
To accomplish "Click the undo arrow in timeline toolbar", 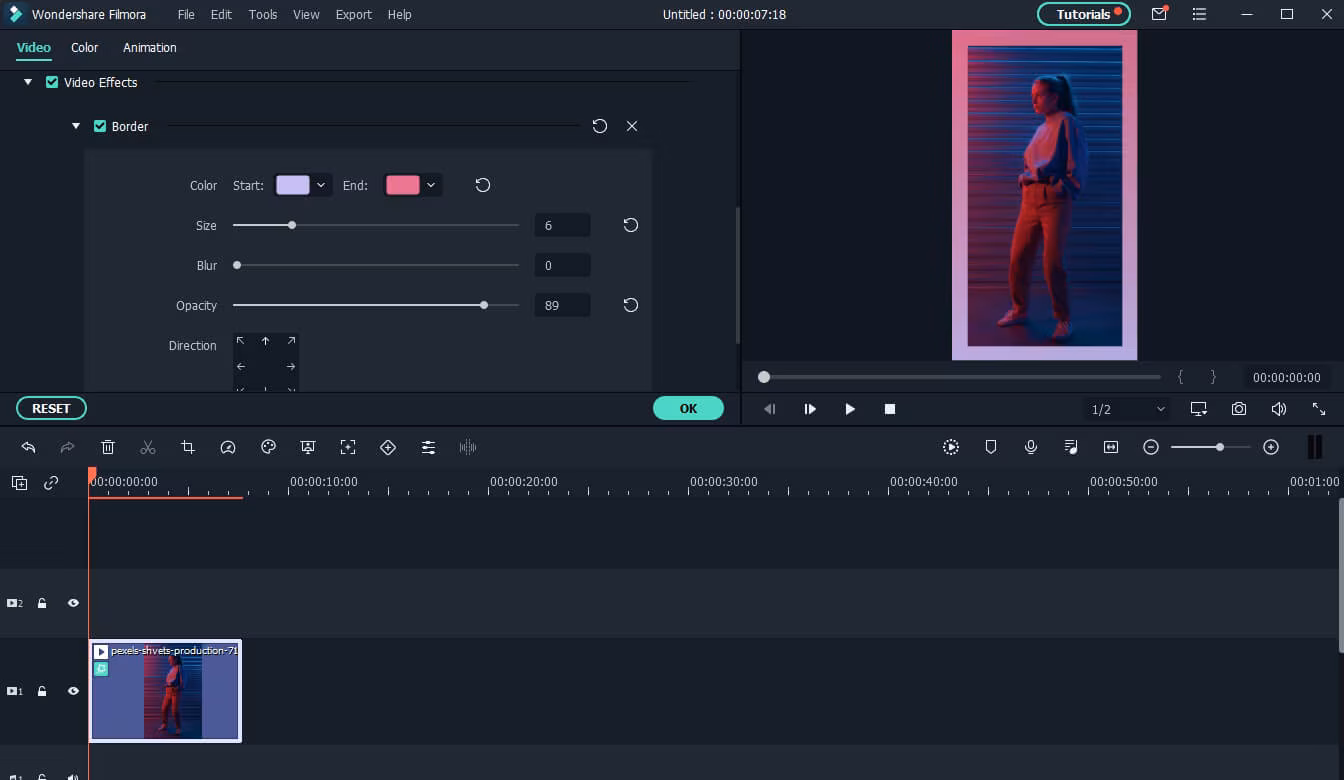I will (28, 448).
